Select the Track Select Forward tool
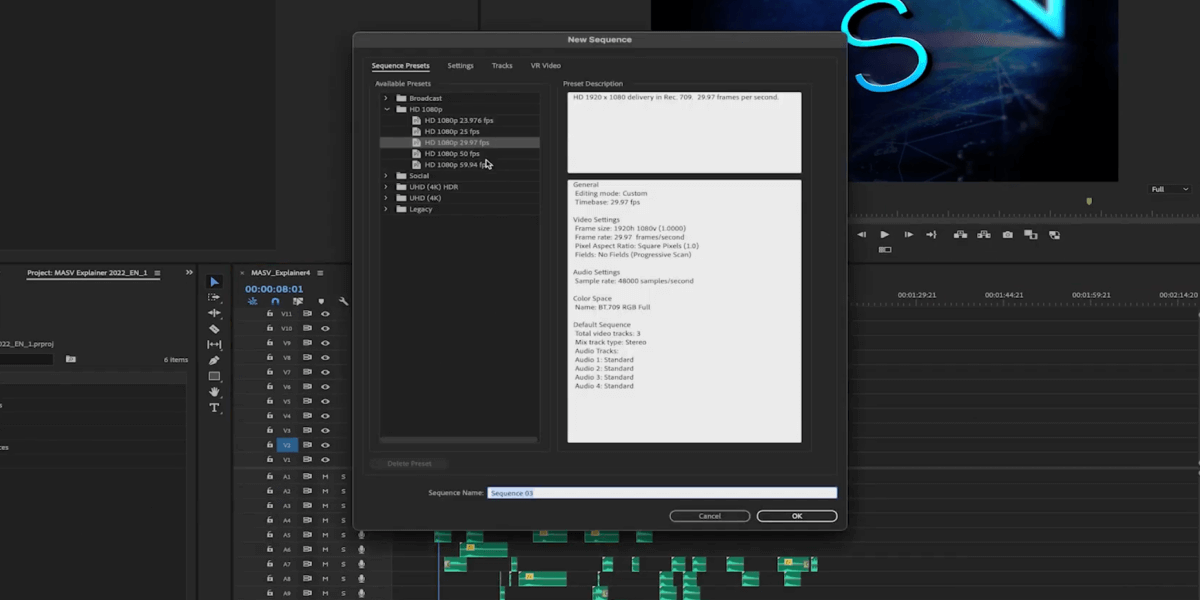The height and width of the screenshot is (600, 1200). tap(214, 297)
